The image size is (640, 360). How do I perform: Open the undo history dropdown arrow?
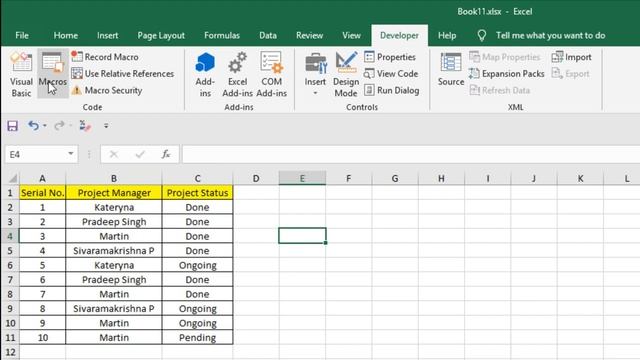tap(44, 126)
